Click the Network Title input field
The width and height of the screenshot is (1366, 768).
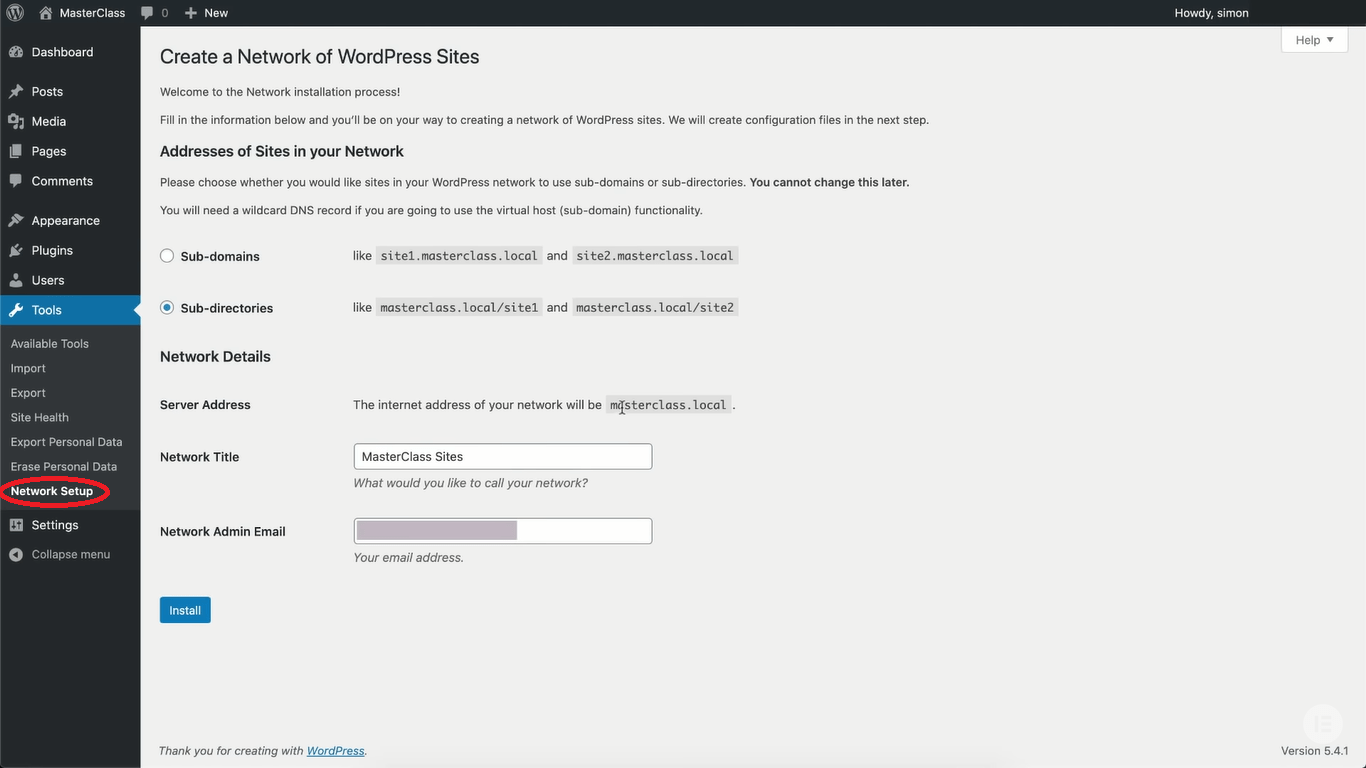[x=503, y=457]
